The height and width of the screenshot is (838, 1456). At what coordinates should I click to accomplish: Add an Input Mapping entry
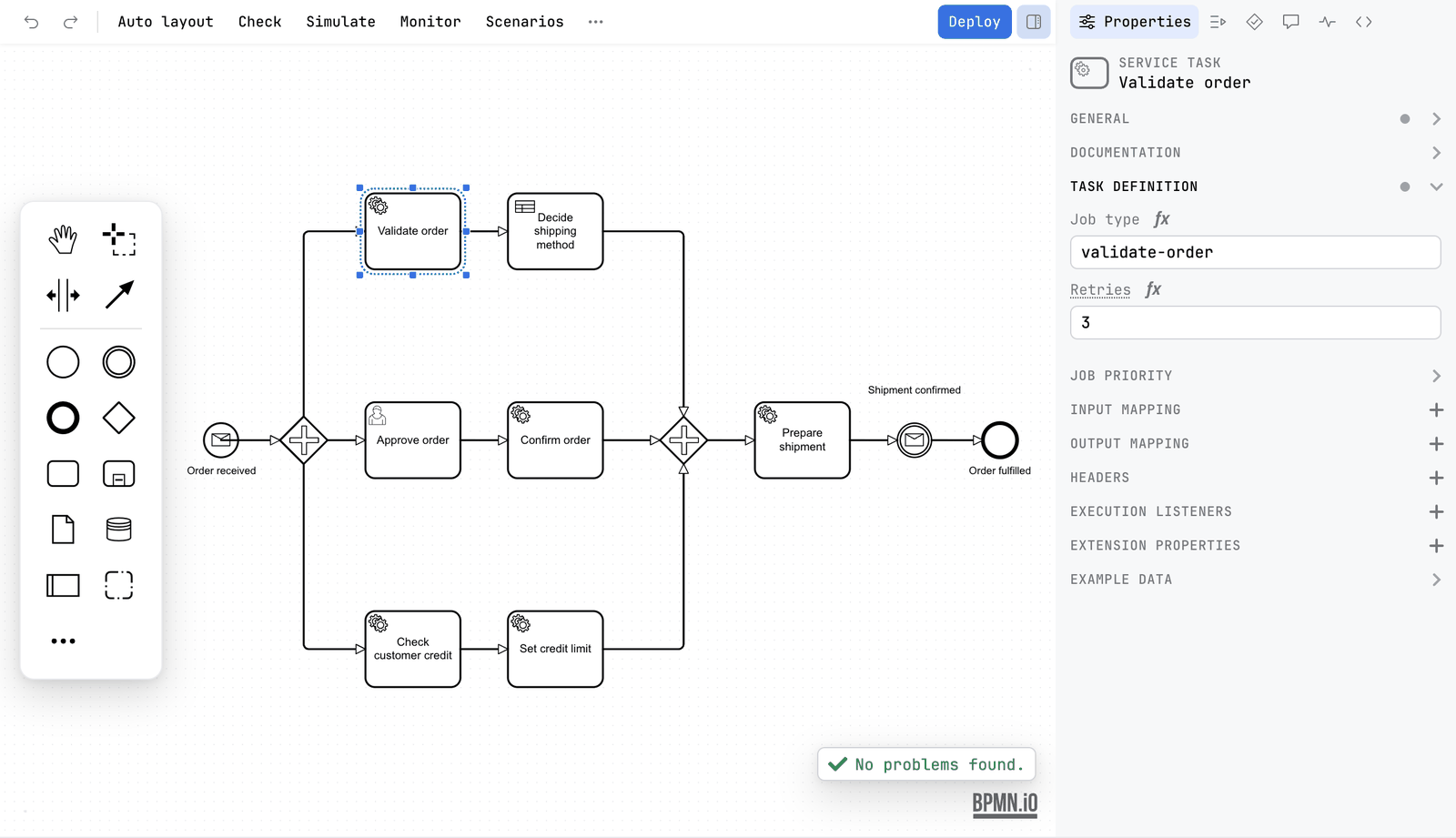(x=1436, y=410)
